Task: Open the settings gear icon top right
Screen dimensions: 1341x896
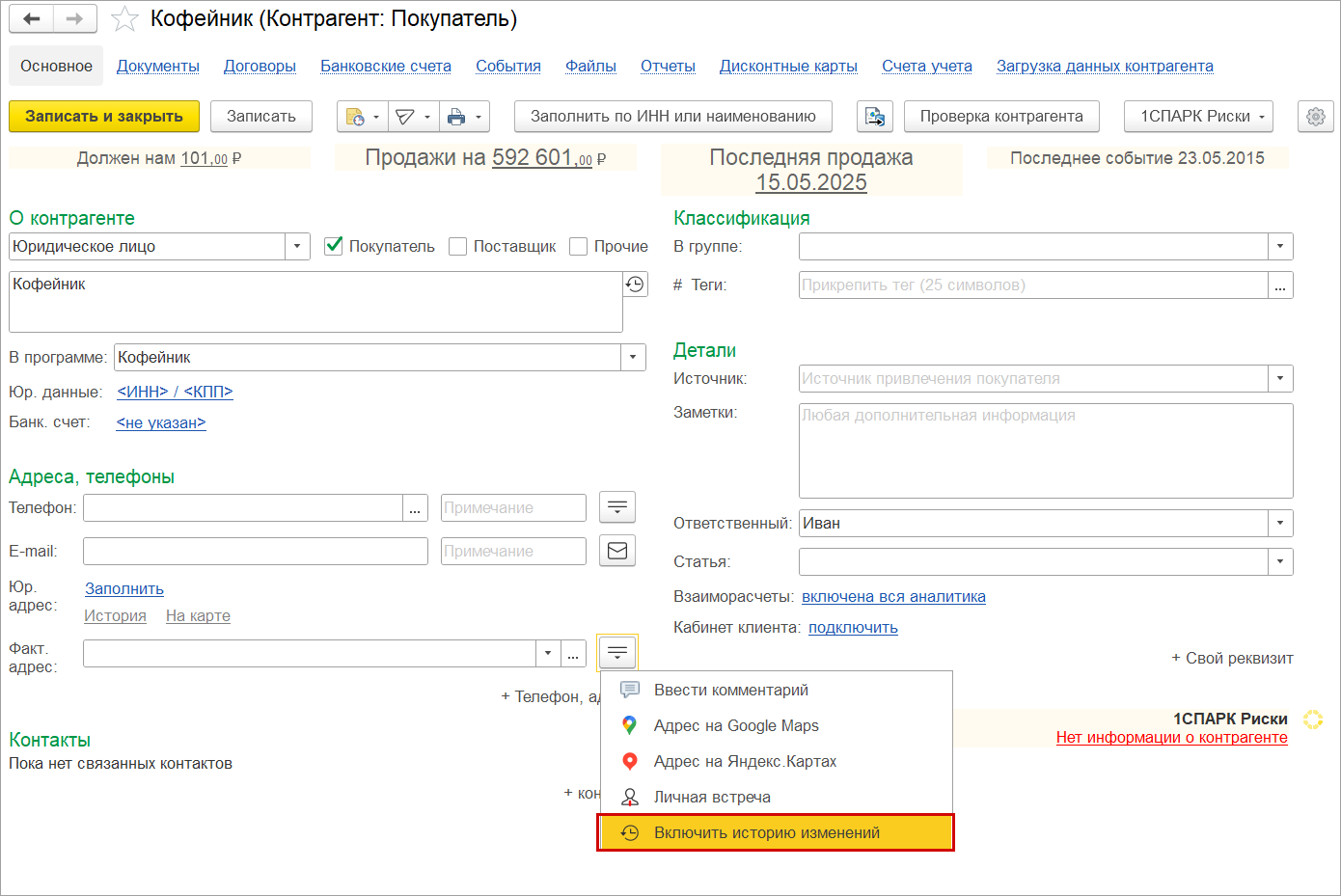Action: 1315,117
